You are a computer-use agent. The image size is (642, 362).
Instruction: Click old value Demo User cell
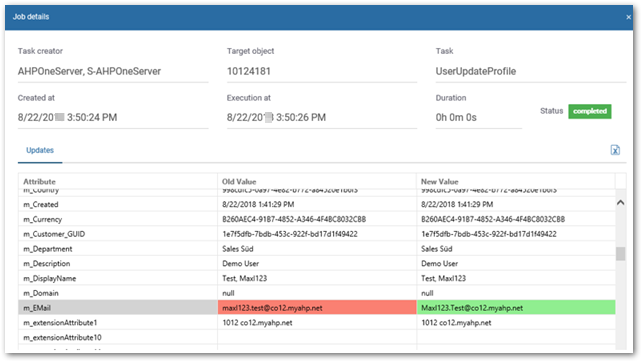pyautogui.click(x=317, y=263)
